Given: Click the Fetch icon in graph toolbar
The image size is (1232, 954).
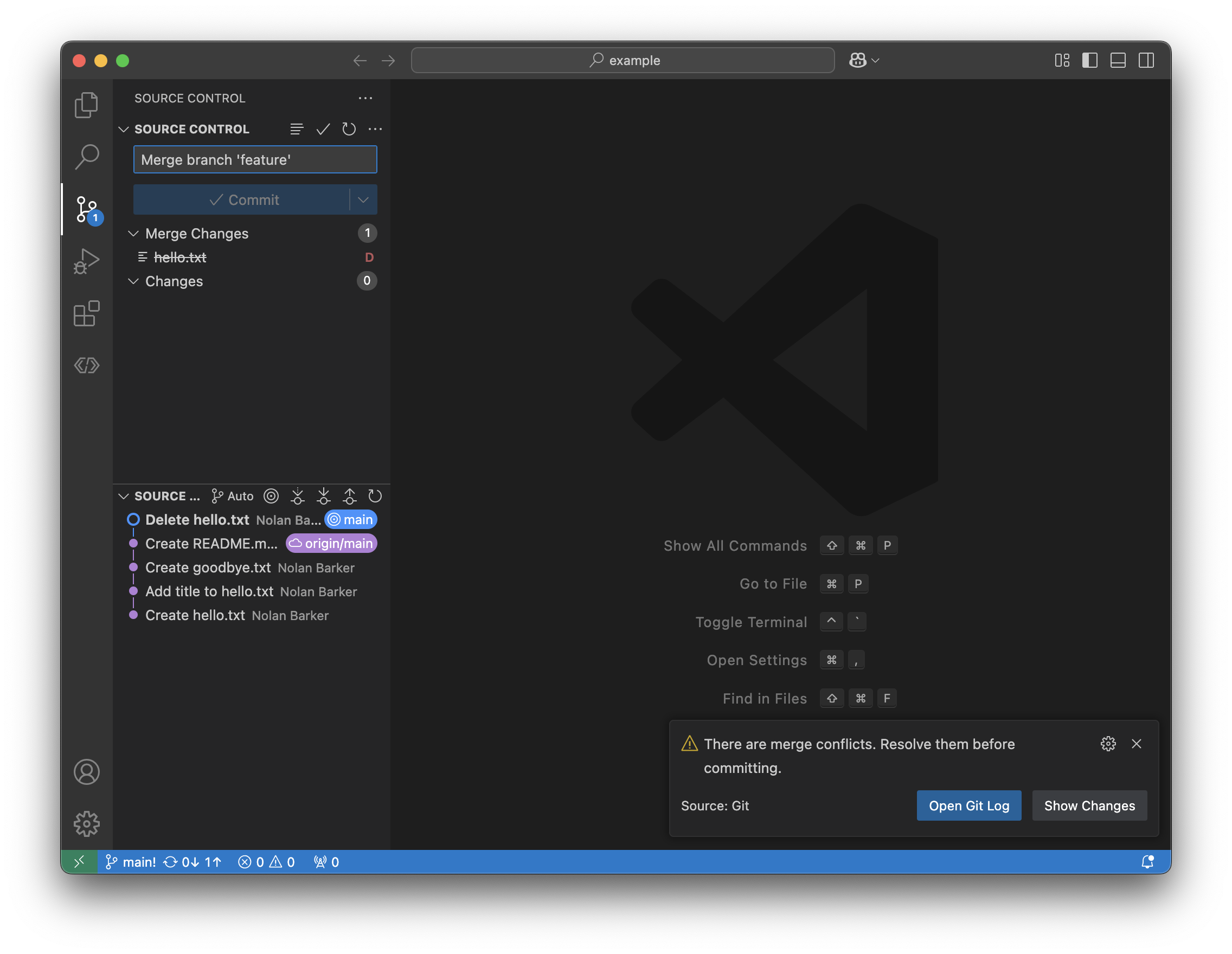Looking at the screenshot, I should (x=297, y=496).
